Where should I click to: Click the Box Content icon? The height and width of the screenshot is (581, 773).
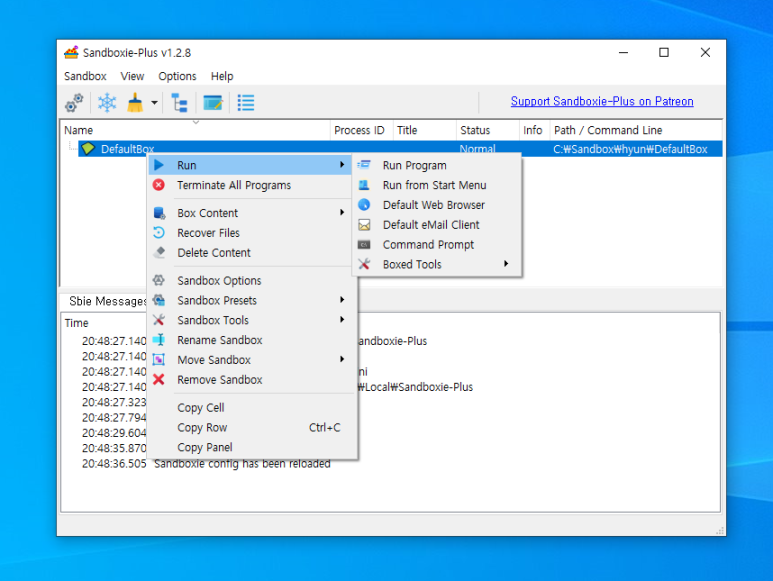coord(159,213)
